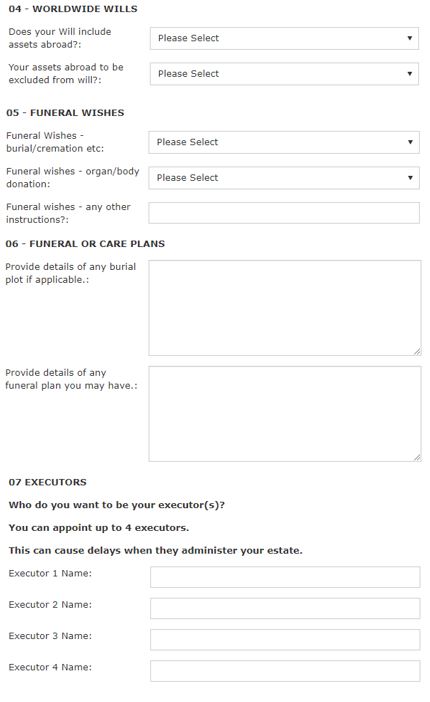Screen dimensions: 430x702
Task: Click the 'Executor 1 Name' label text
Action: 50,574
